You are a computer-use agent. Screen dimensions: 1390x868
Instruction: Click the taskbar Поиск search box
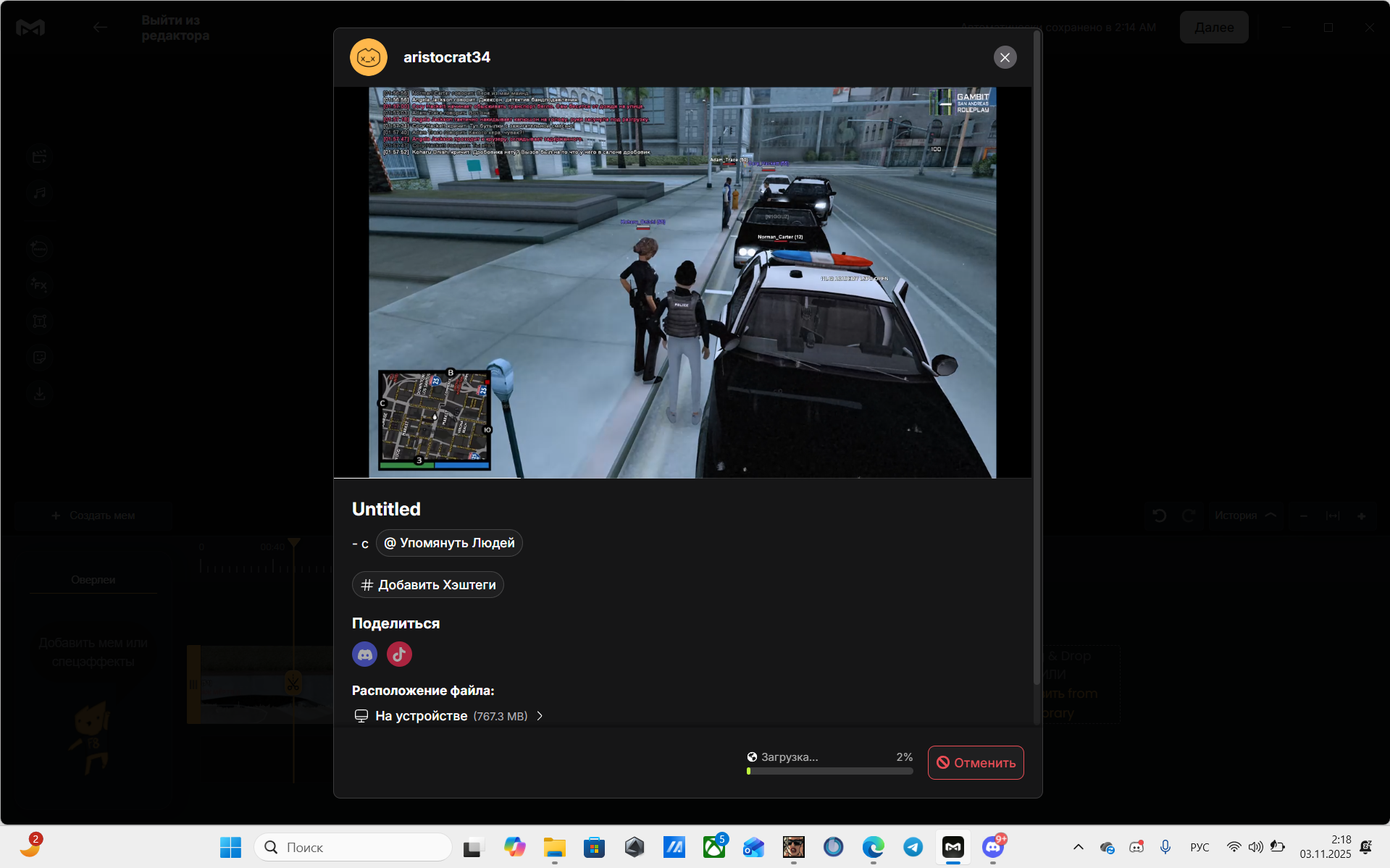[353, 847]
